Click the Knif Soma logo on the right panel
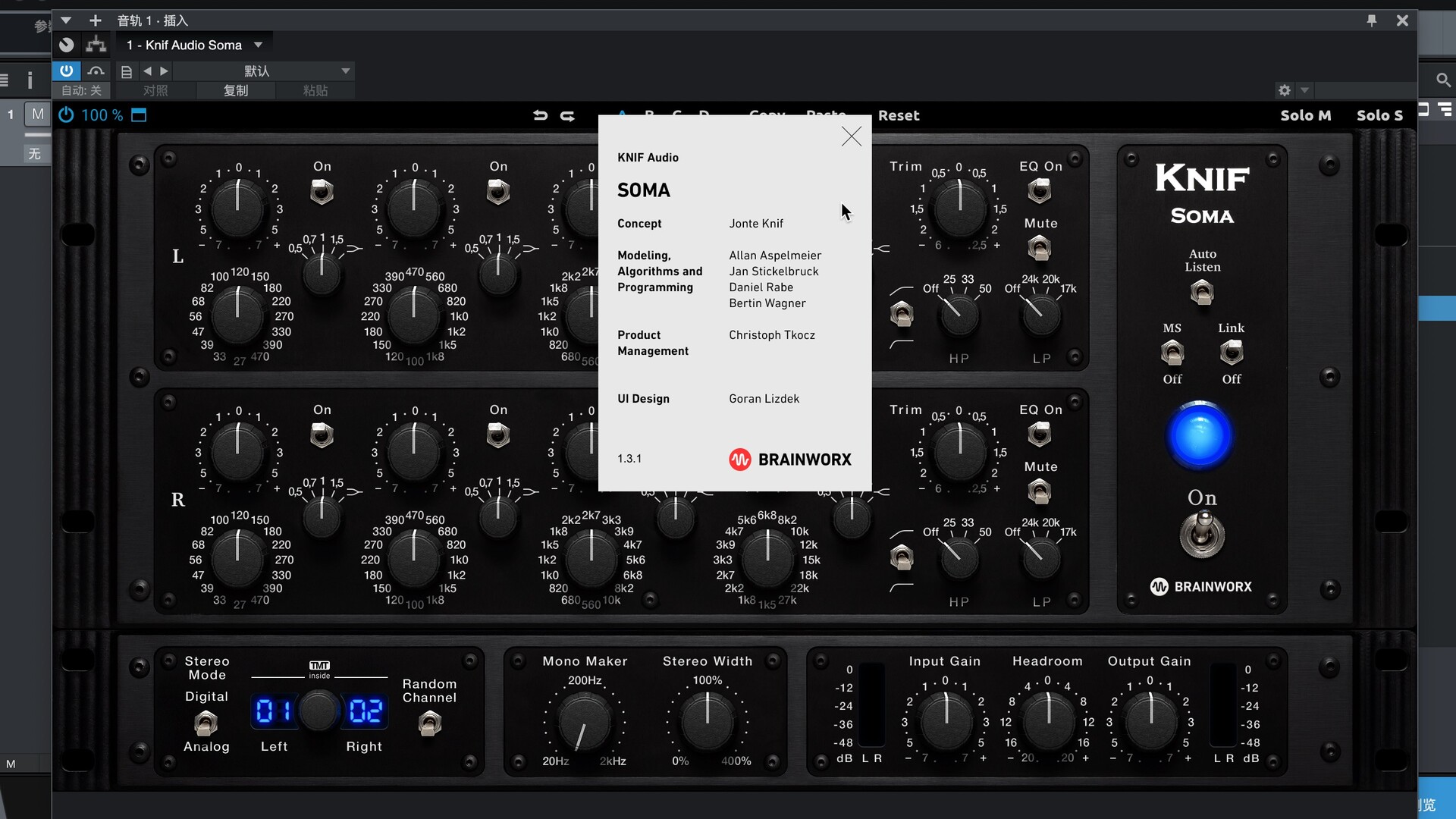 click(x=1202, y=195)
